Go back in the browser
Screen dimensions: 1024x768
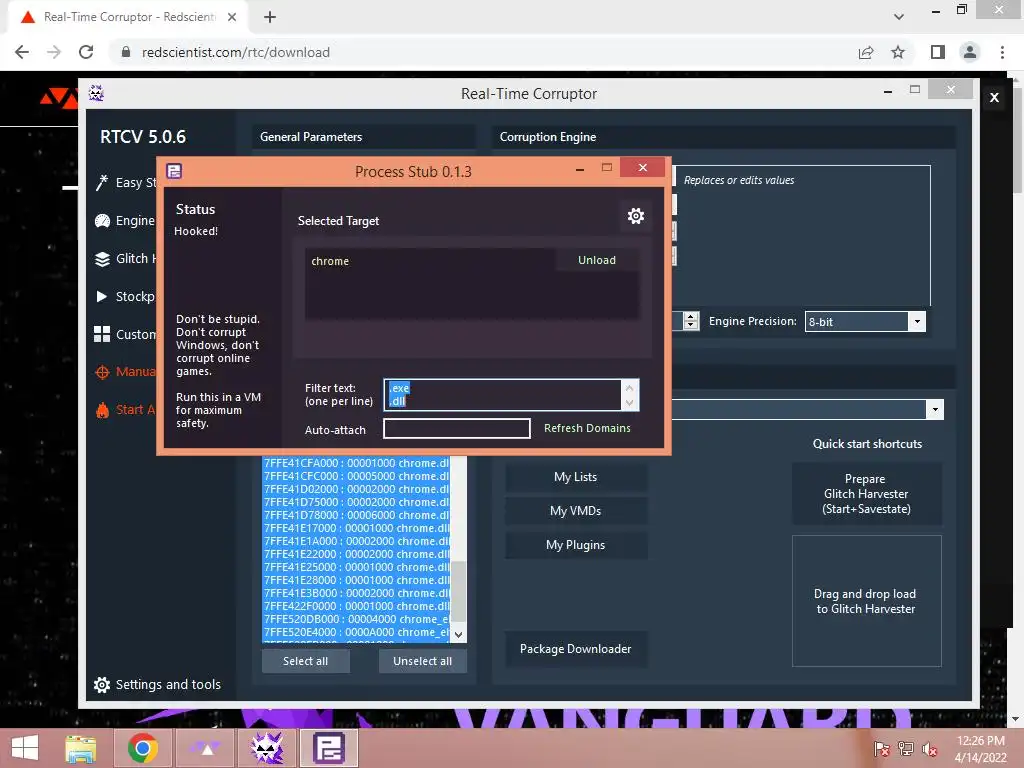pos(22,52)
